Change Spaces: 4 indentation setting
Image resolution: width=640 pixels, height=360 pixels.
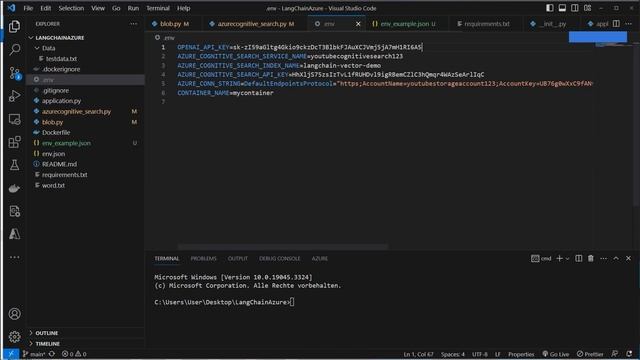tap(453, 354)
